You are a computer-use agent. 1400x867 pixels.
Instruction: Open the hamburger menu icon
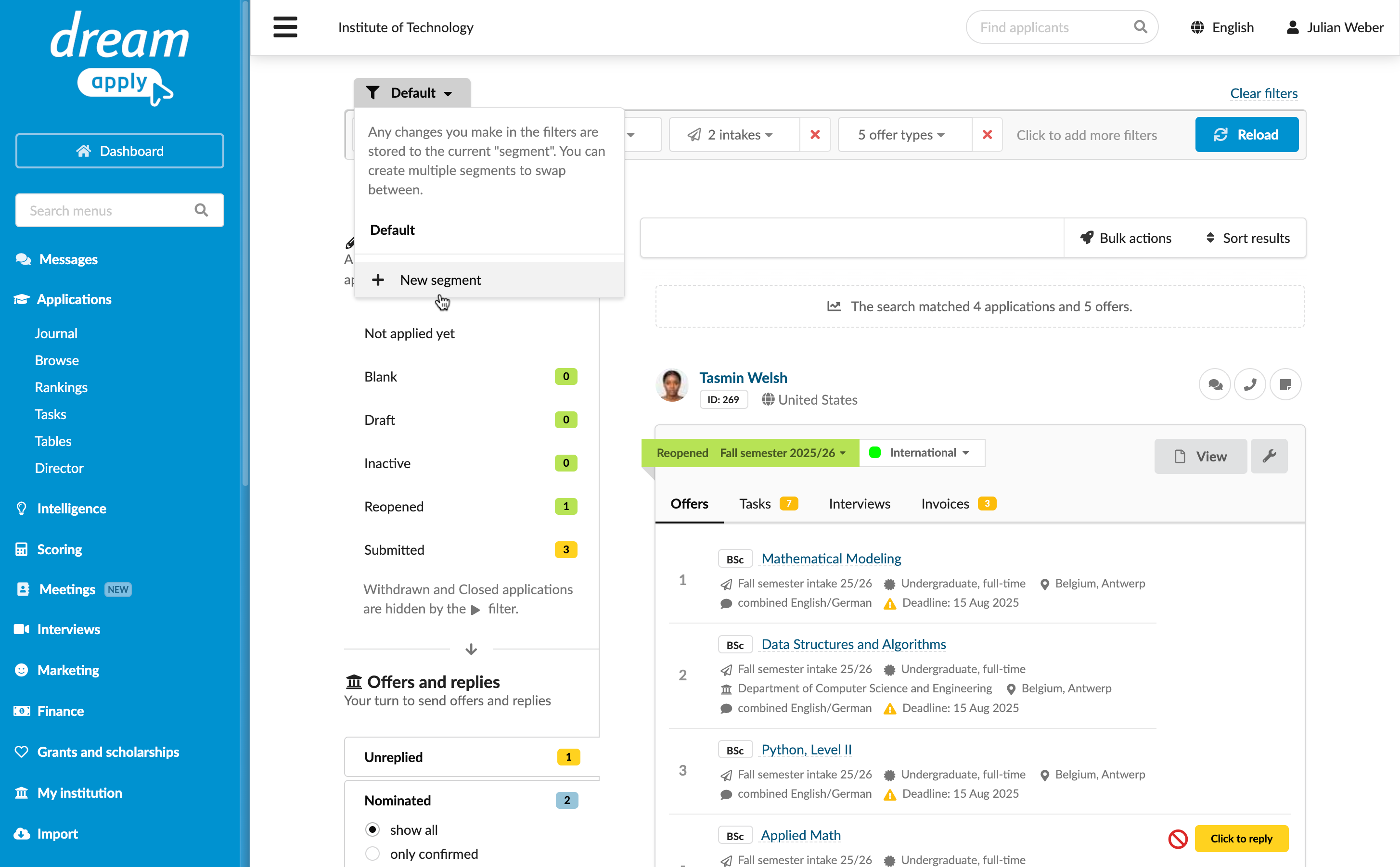(285, 27)
